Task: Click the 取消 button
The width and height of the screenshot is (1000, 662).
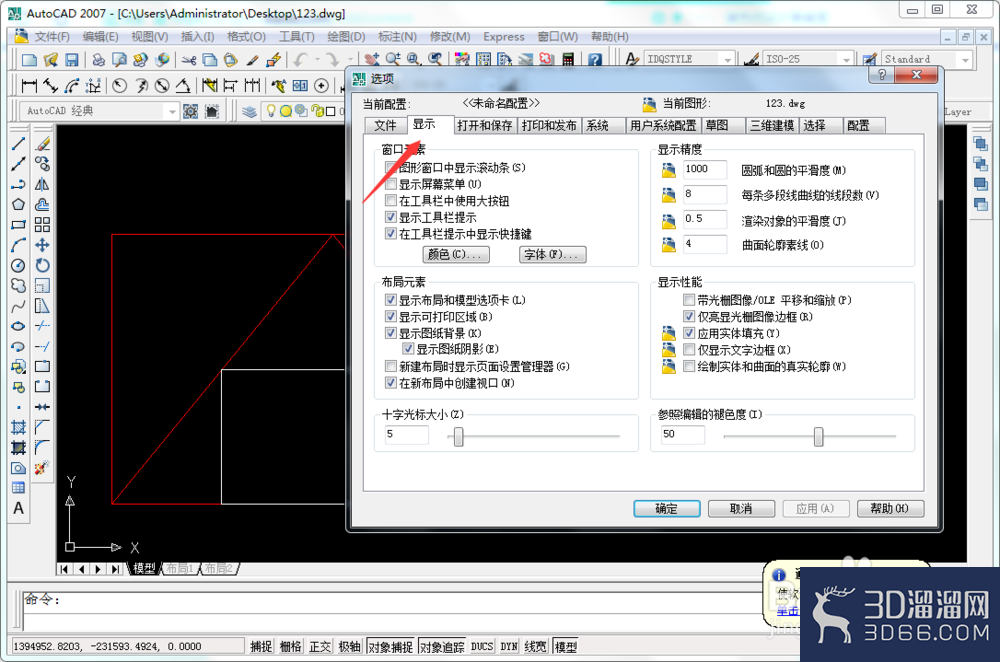Action: click(x=741, y=508)
